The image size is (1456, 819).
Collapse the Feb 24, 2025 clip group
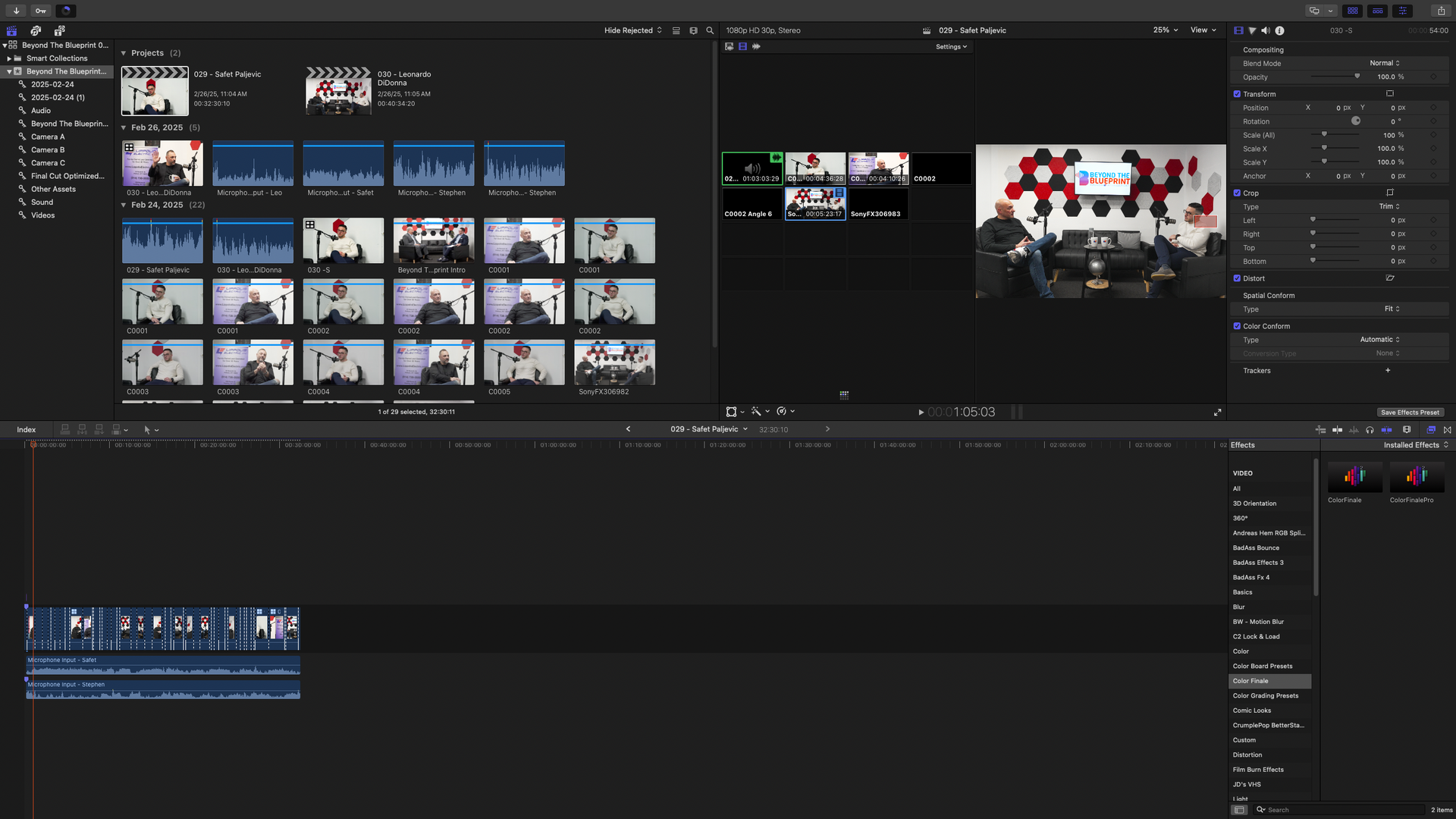click(124, 205)
